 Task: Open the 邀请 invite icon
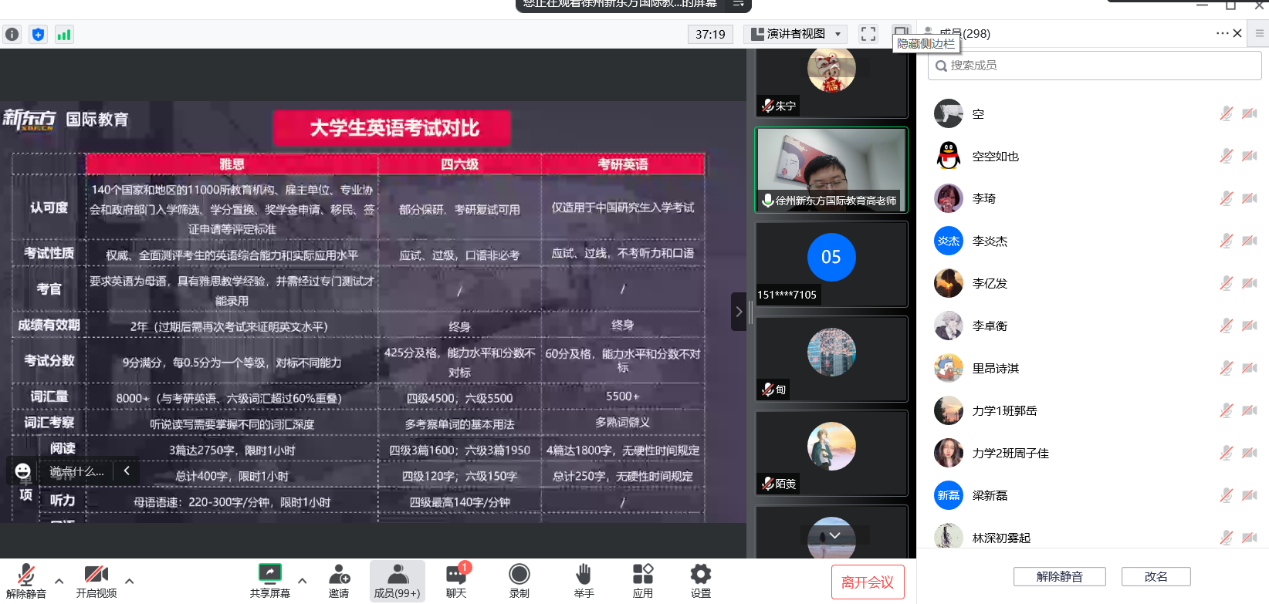[x=339, y=580]
